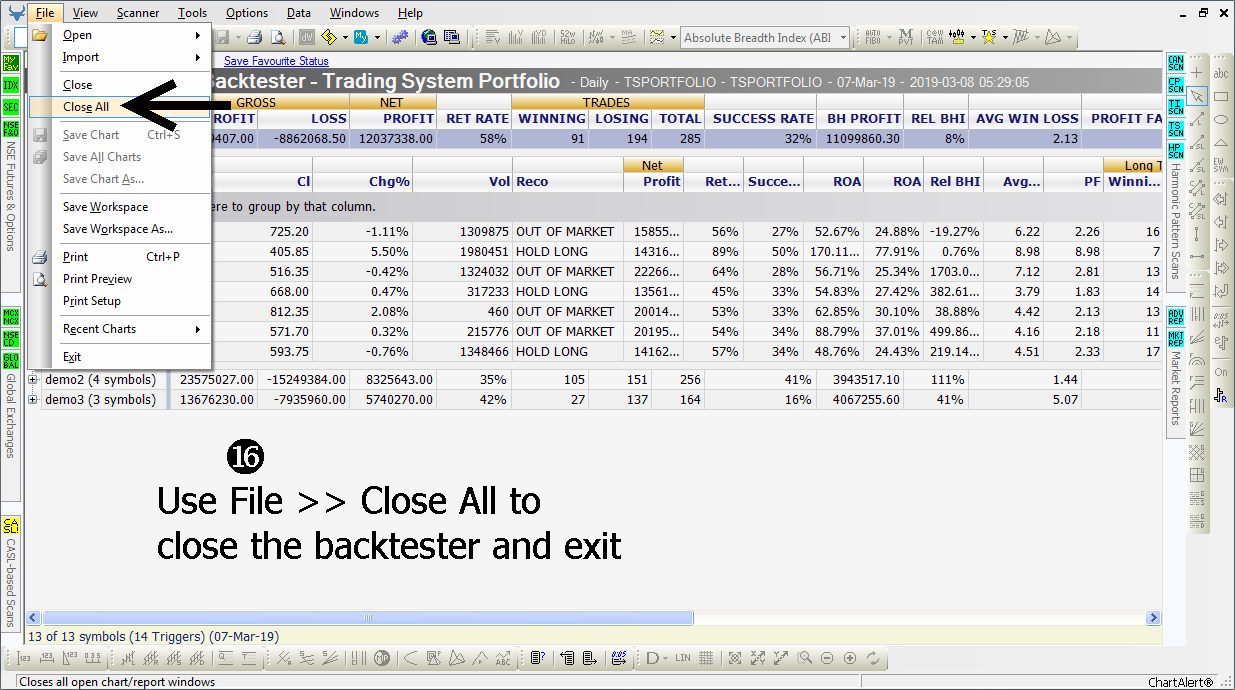Open the Market Reports side tab
The height and width of the screenshot is (690, 1235).
pos(1175,388)
